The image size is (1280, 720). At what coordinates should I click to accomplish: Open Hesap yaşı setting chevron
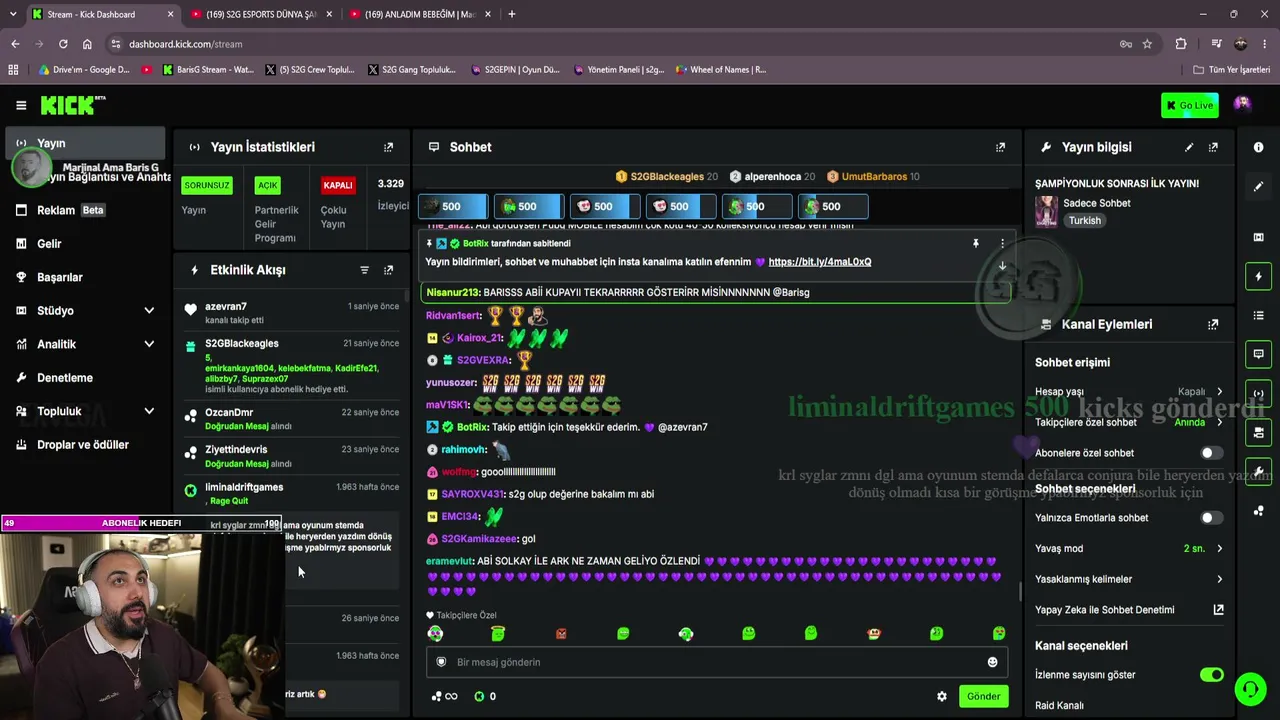pyautogui.click(x=1219, y=392)
